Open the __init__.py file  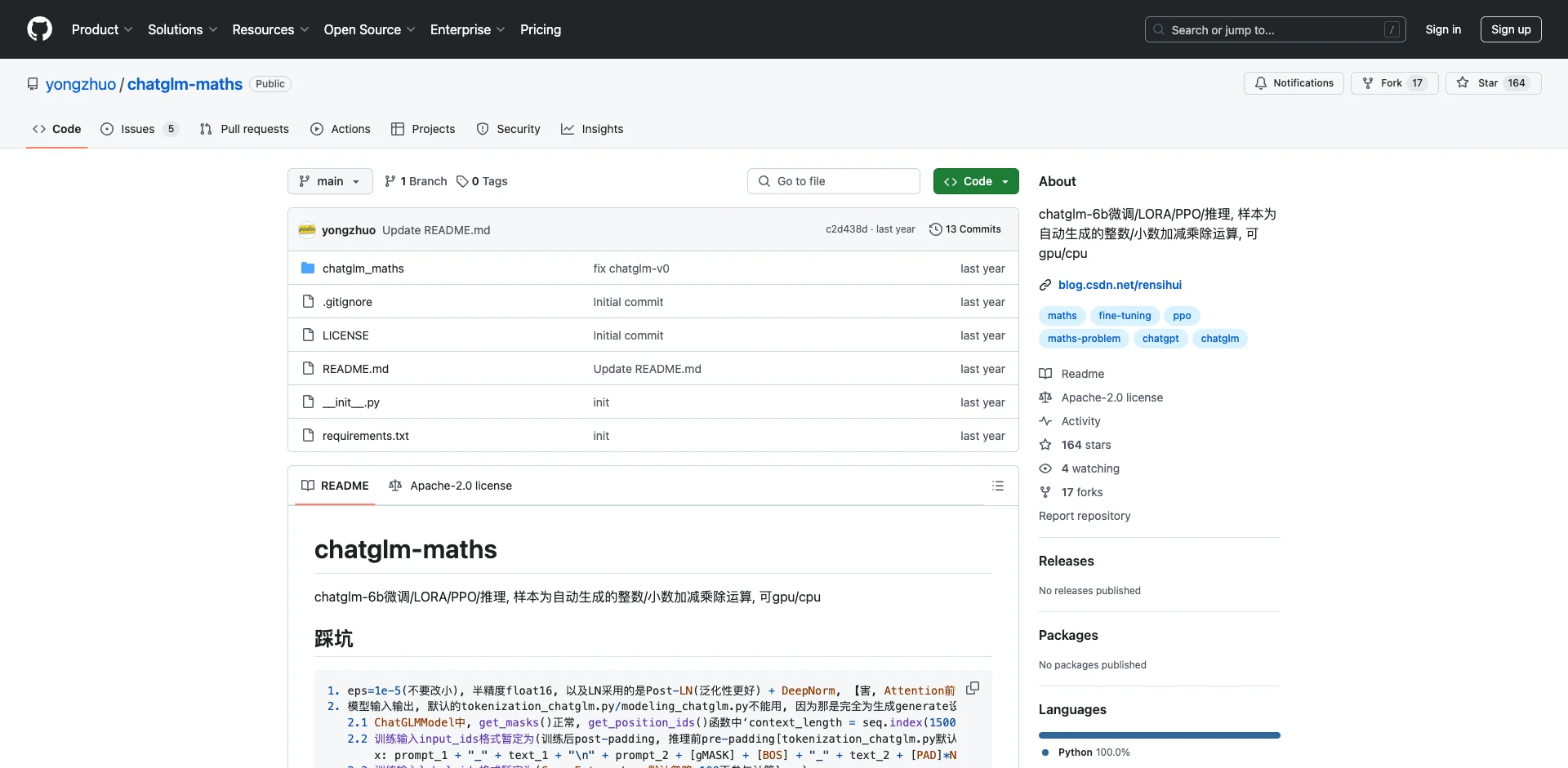coord(351,402)
